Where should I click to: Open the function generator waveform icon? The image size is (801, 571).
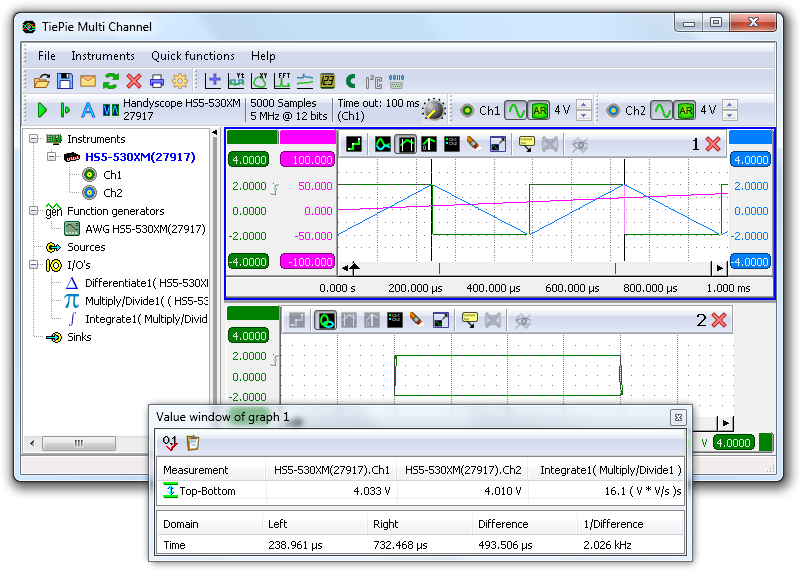tap(111, 110)
